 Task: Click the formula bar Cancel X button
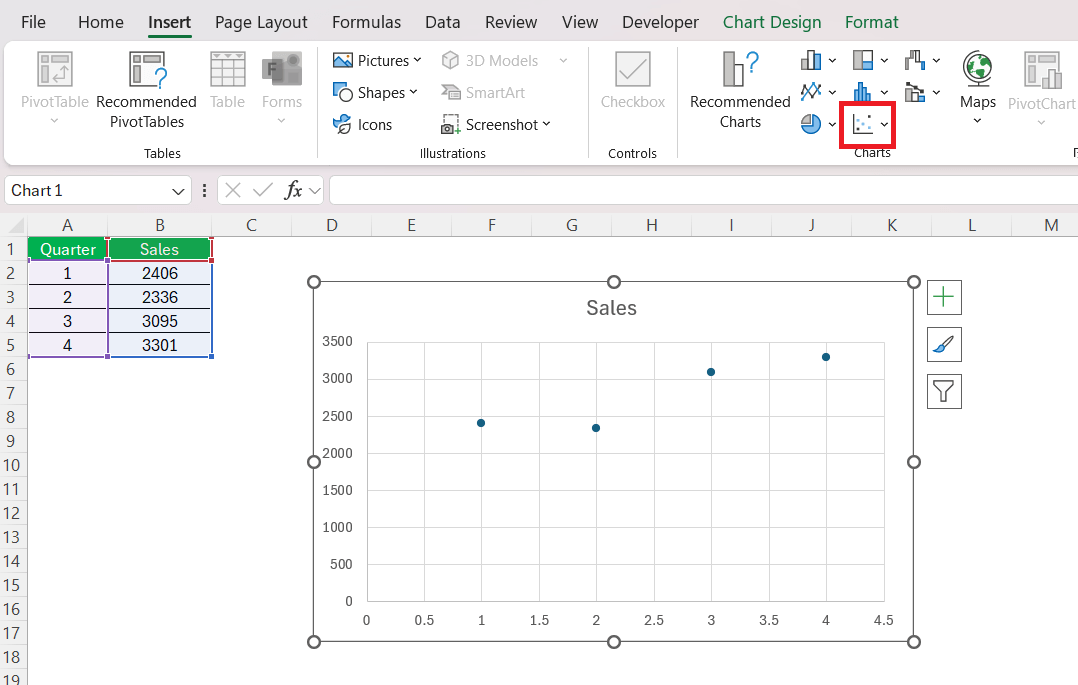(233, 191)
